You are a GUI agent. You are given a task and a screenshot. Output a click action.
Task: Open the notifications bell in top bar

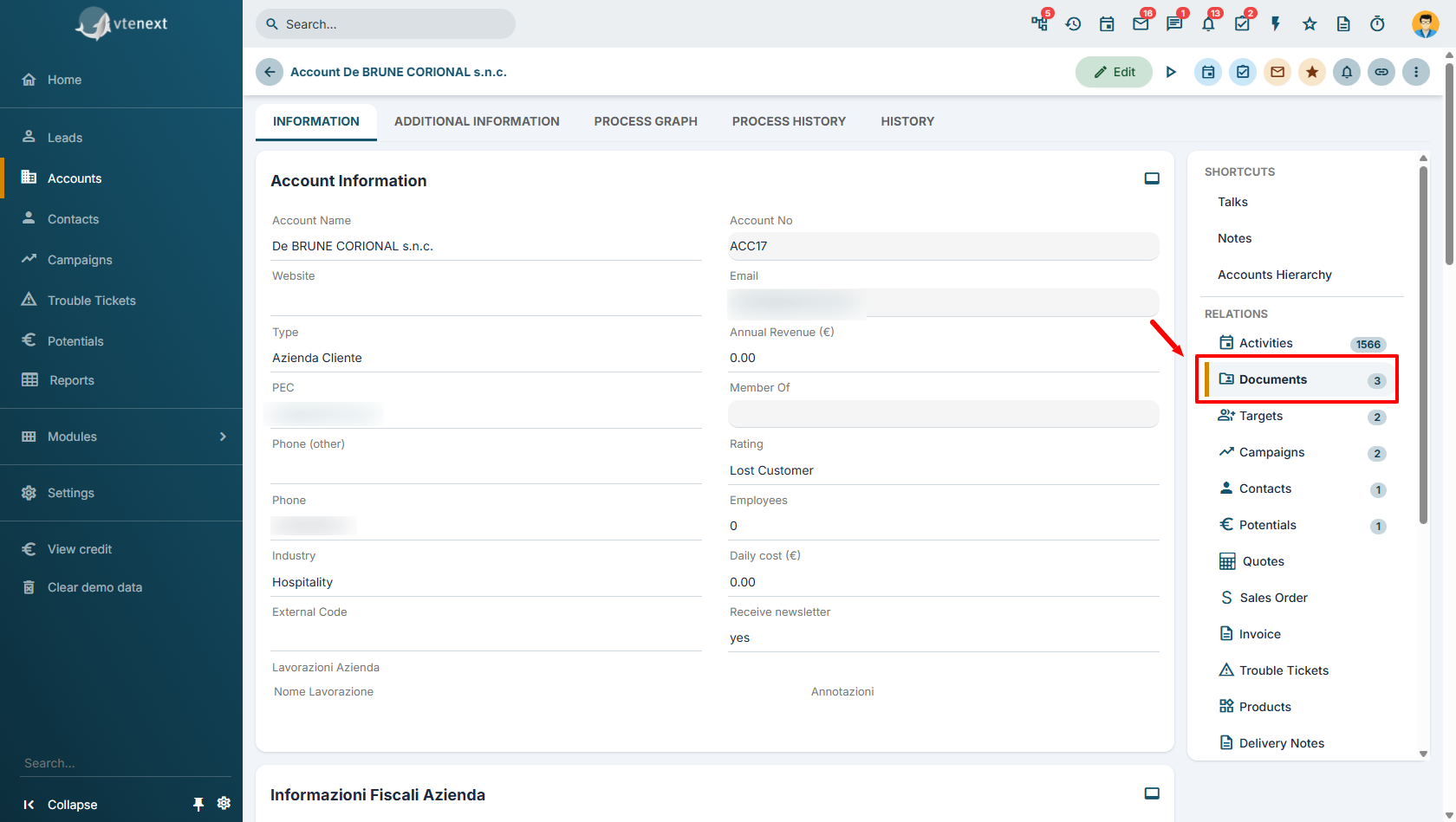click(x=1208, y=24)
